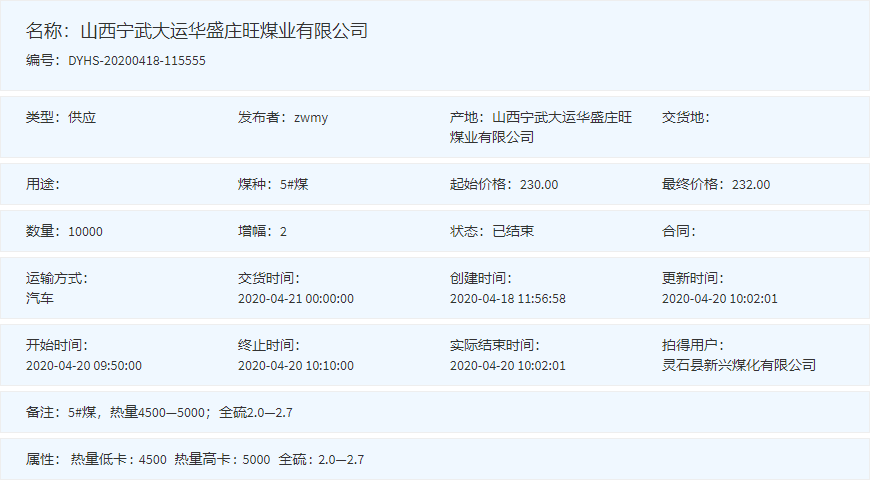Click the starting price 230.00
Screen dimensions: 874x480
[539, 184]
